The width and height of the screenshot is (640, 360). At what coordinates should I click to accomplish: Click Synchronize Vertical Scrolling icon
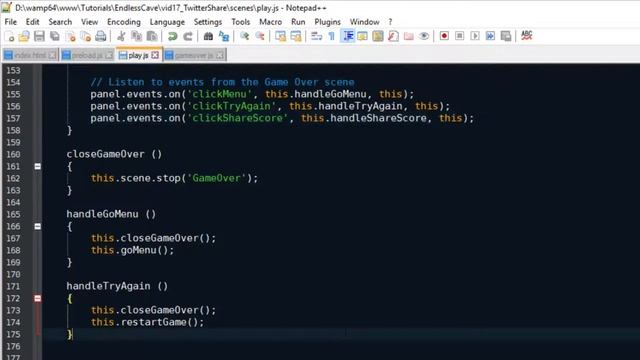280,36
